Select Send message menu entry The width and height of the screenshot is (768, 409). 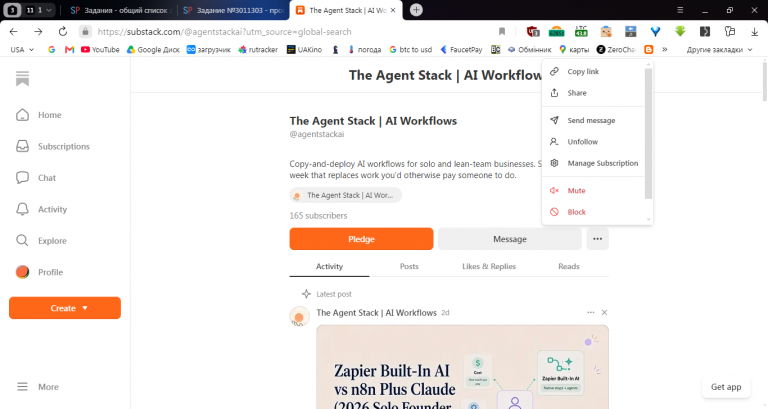tap(594, 120)
